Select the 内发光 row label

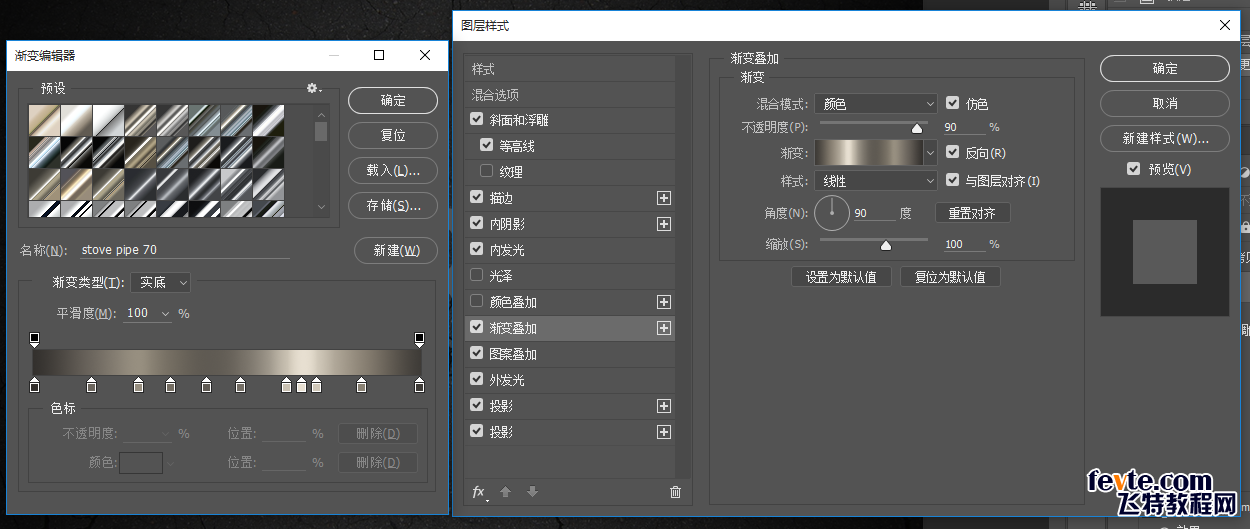[x=507, y=250]
